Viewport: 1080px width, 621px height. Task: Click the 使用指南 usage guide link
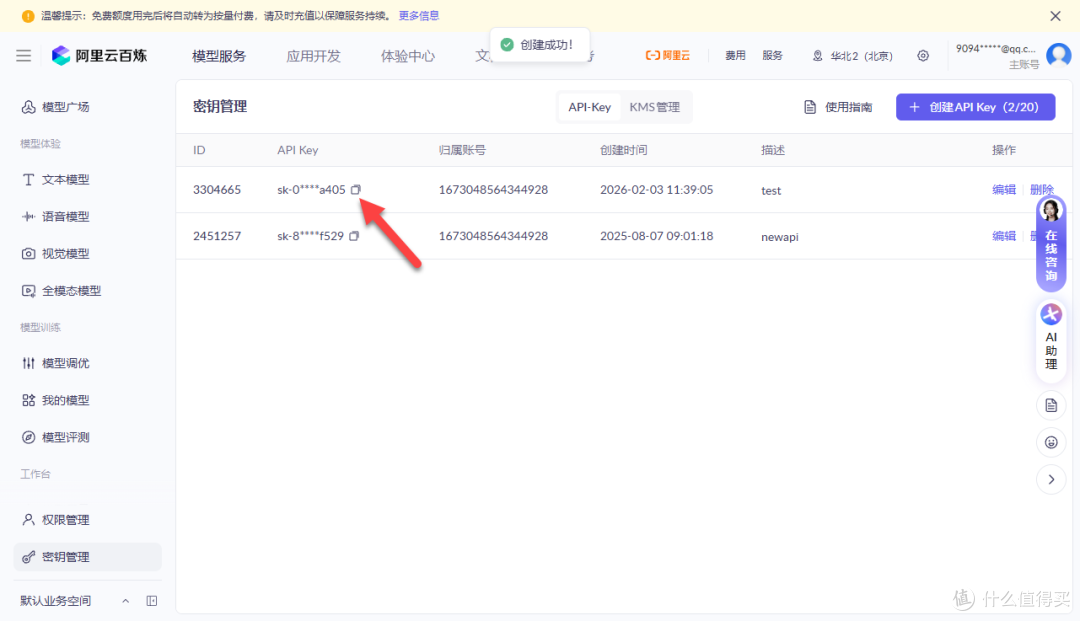(x=838, y=107)
